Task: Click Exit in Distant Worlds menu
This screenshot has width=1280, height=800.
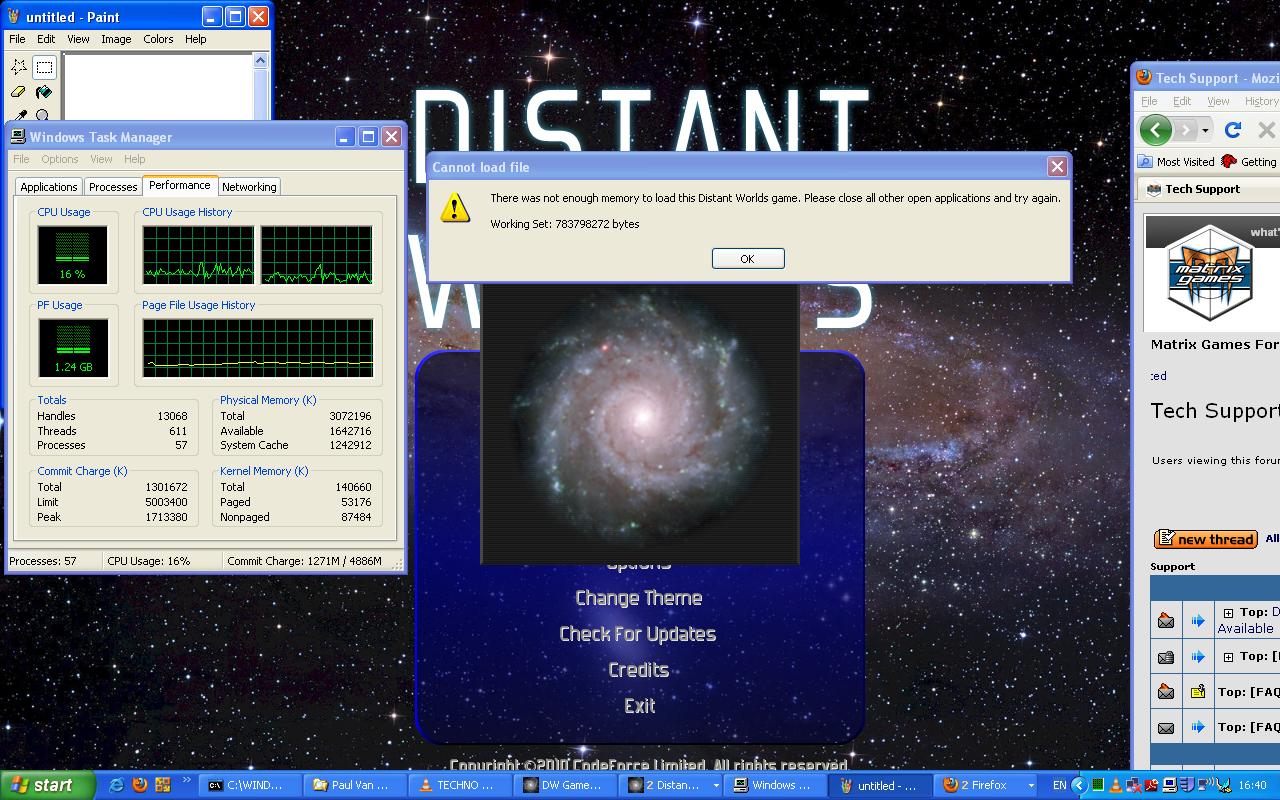Action: click(640, 706)
